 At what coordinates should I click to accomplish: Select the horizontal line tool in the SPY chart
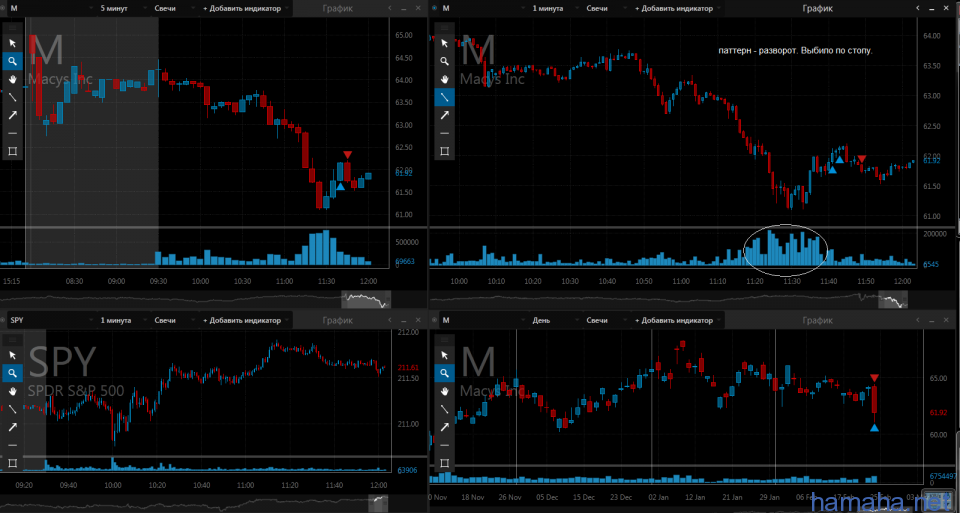pos(12,445)
